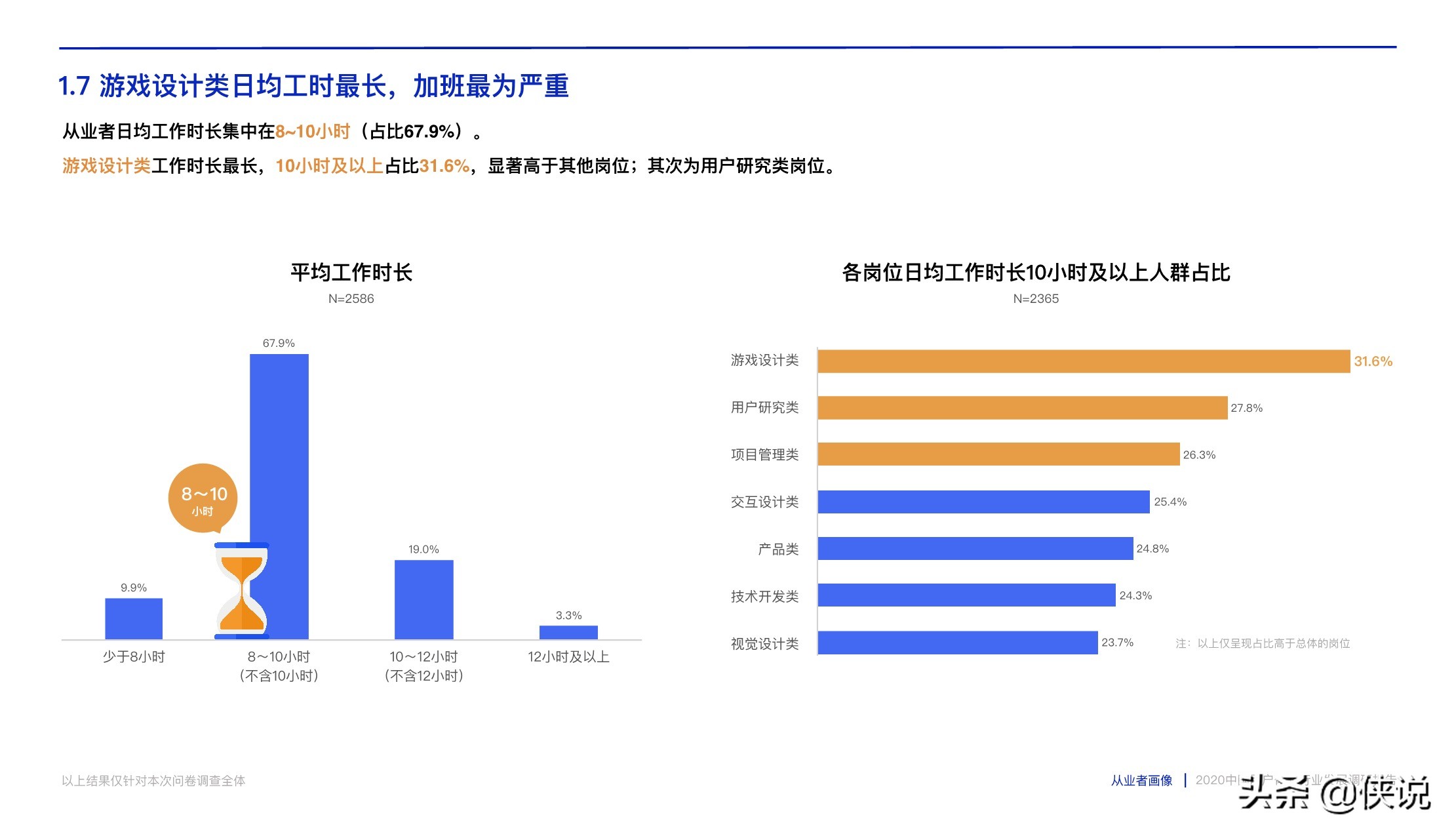Click the orange '8~10小时' speech bubble
This screenshot has width=1456, height=836.
click(x=203, y=499)
